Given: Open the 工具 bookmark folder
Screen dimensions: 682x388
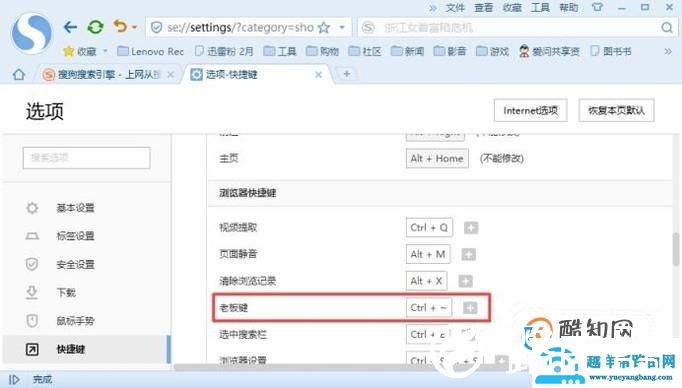Looking at the screenshot, I should tap(281, 52).
